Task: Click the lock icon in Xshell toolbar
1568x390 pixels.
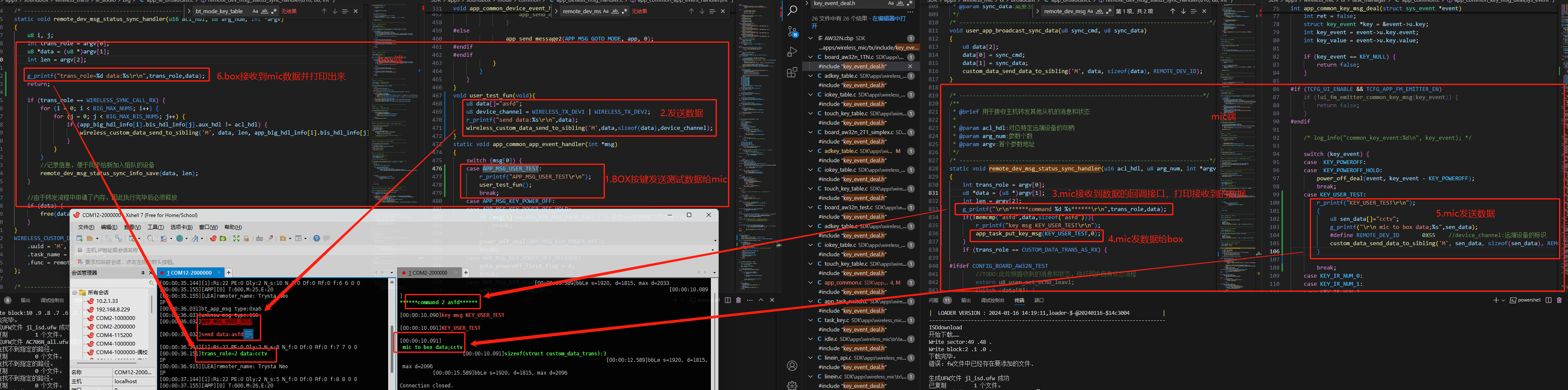Action: (247, 238)
